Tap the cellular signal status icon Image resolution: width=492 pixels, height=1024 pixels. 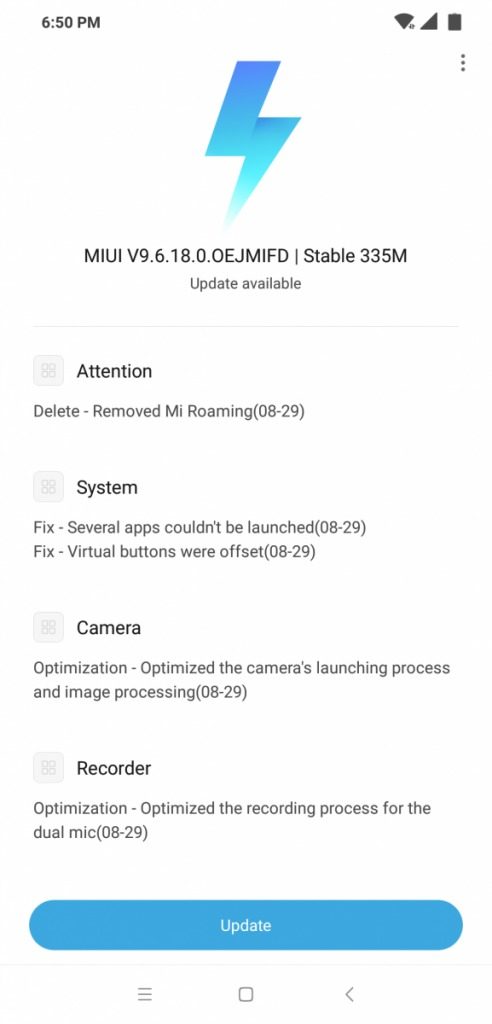coord(429,22)
